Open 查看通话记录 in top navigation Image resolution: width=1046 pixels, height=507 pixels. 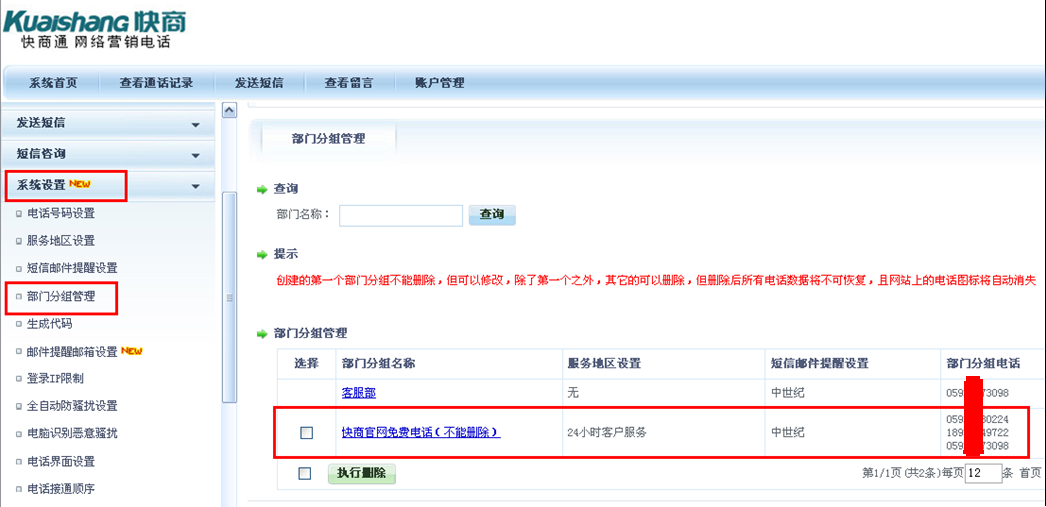tap(156, 83)
